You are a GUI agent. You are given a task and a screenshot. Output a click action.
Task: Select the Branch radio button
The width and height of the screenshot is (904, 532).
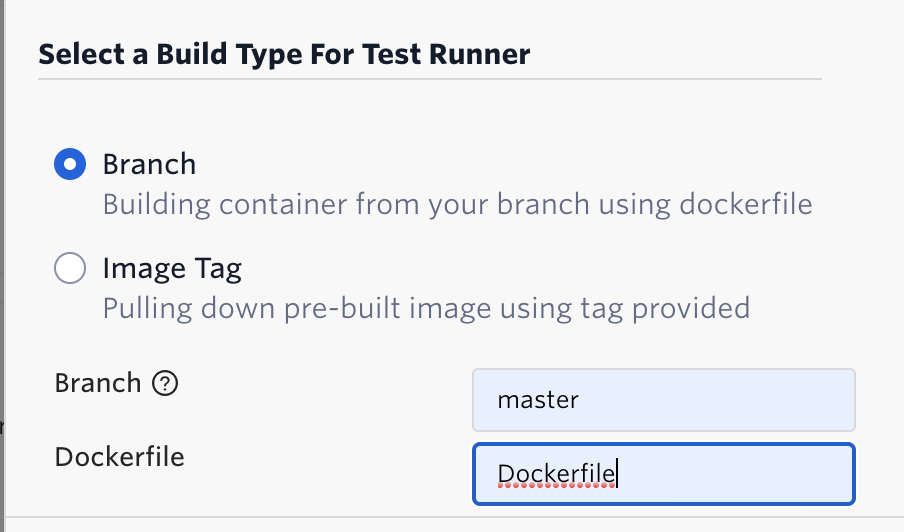point(70,164)
